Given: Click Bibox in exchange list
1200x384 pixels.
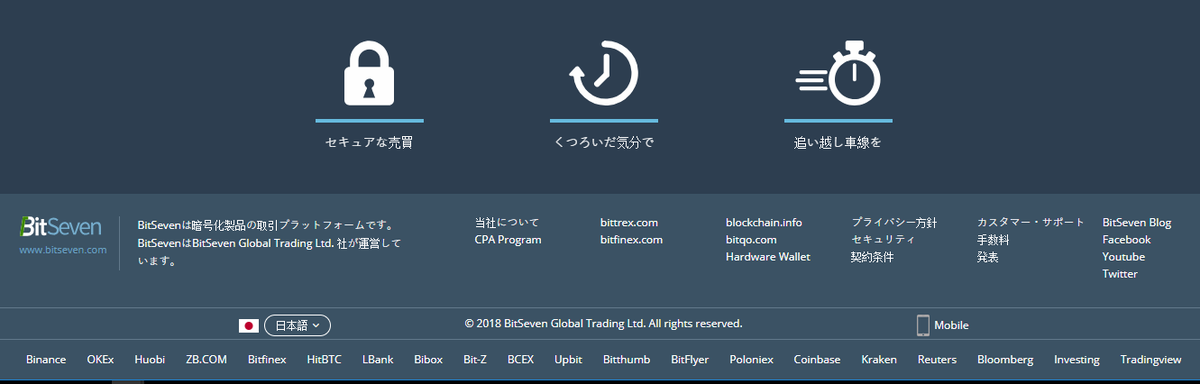Looking at the screenshot, I should 428,359.
